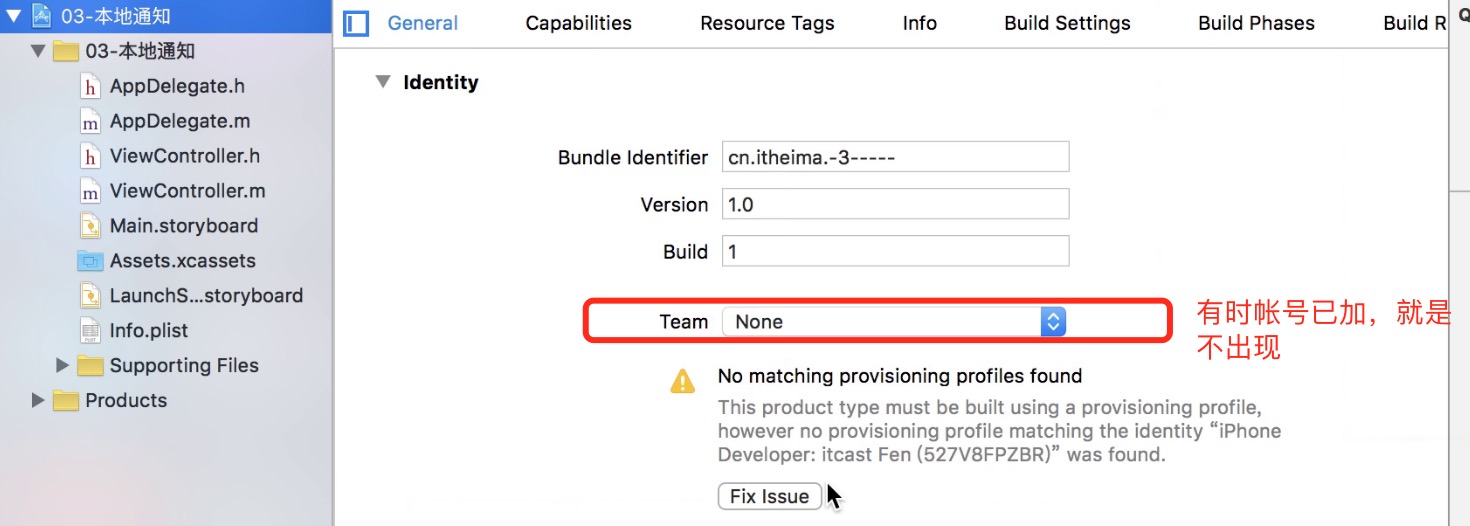Click the sidebar toggle icon left of General
The height and width of the screenshot is (526, 1470).
coord(356,23)
